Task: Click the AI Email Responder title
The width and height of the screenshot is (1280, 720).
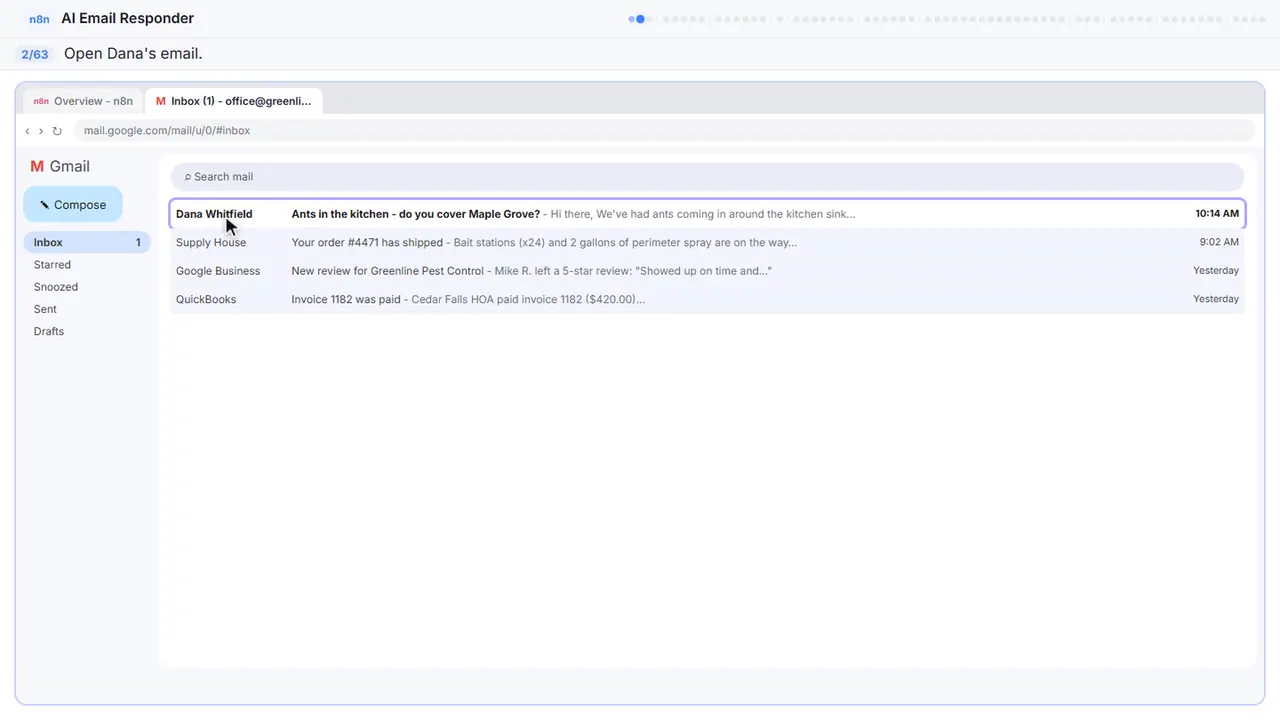Action: click(x=128, y=19)
